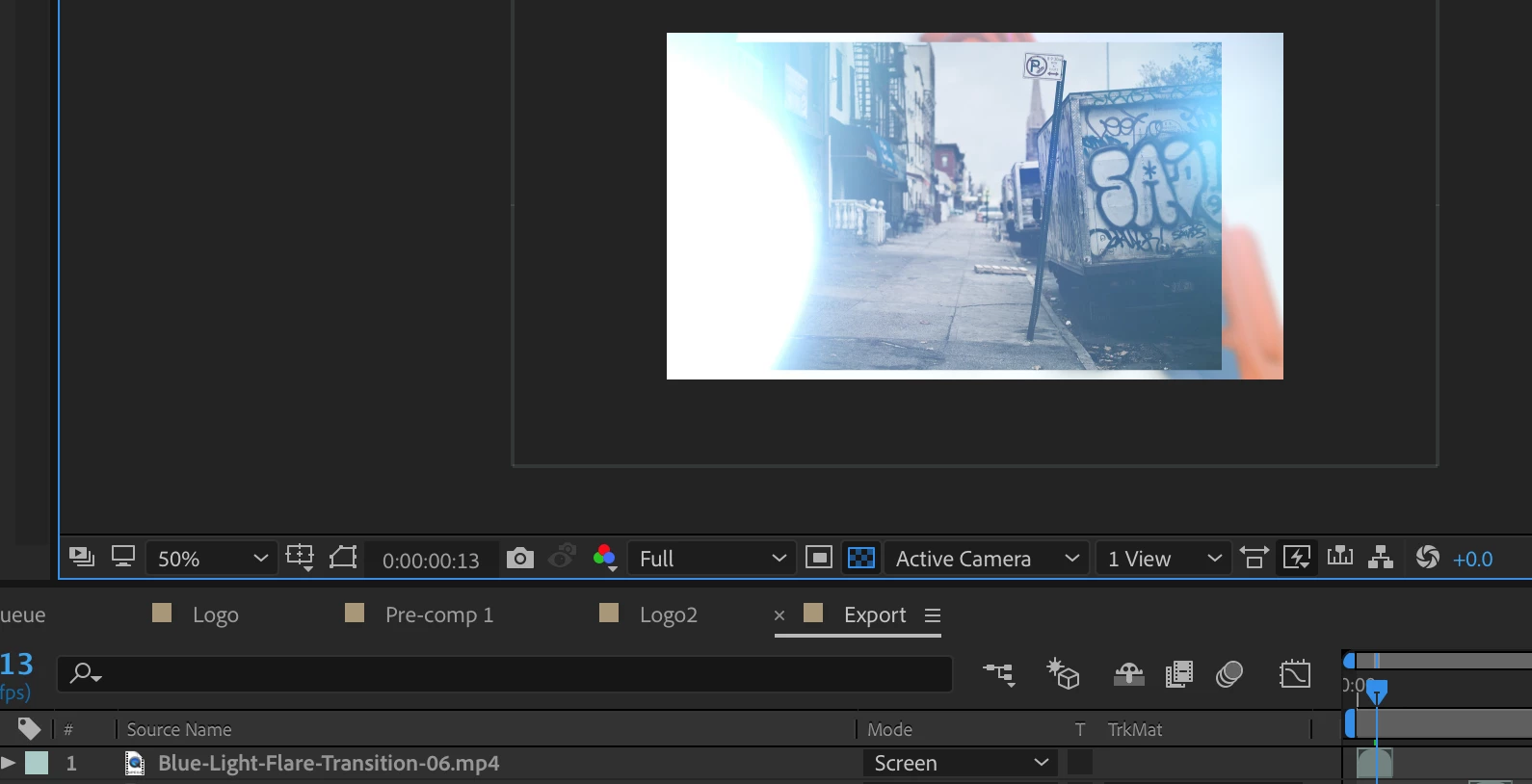Open Show Channel and Color Management settings
Screen dimensions: 1532x784
[x=605, y=558]
